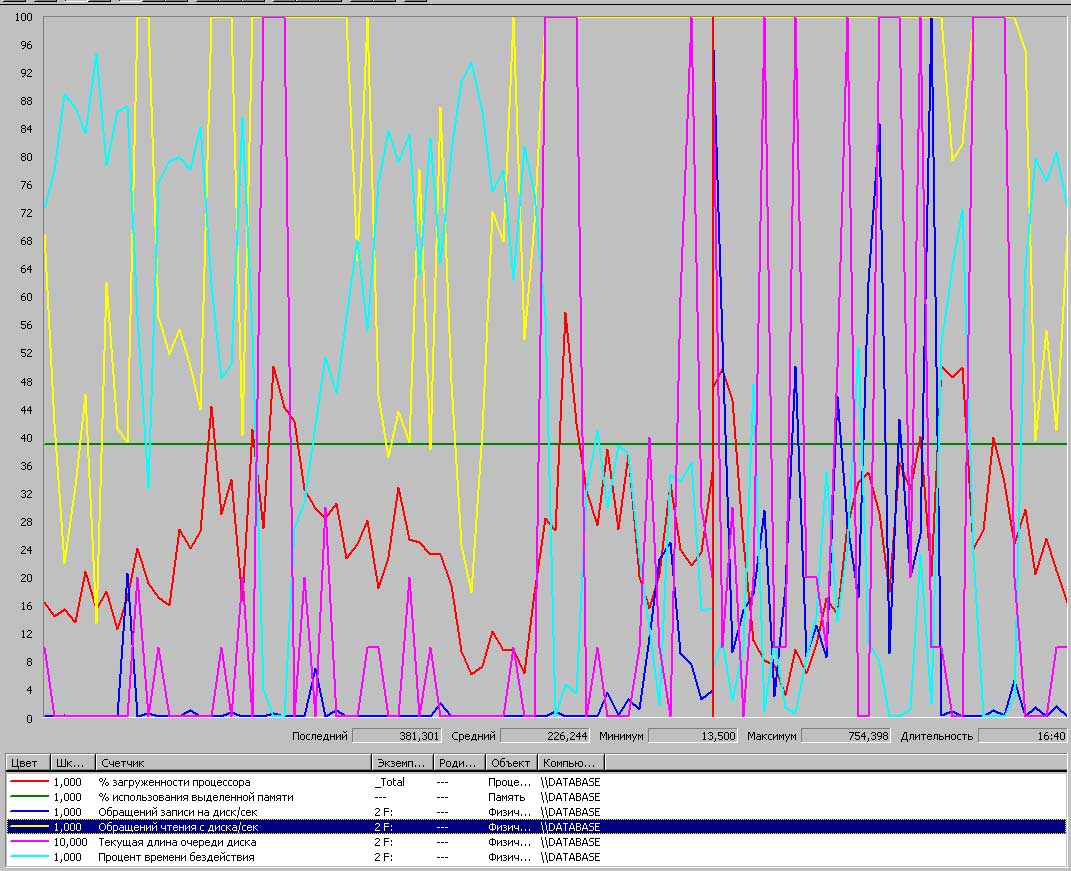Select the "Процент времени бездействия" counter
Viewport: 1071px width, 871px height.
pos(176,857)
